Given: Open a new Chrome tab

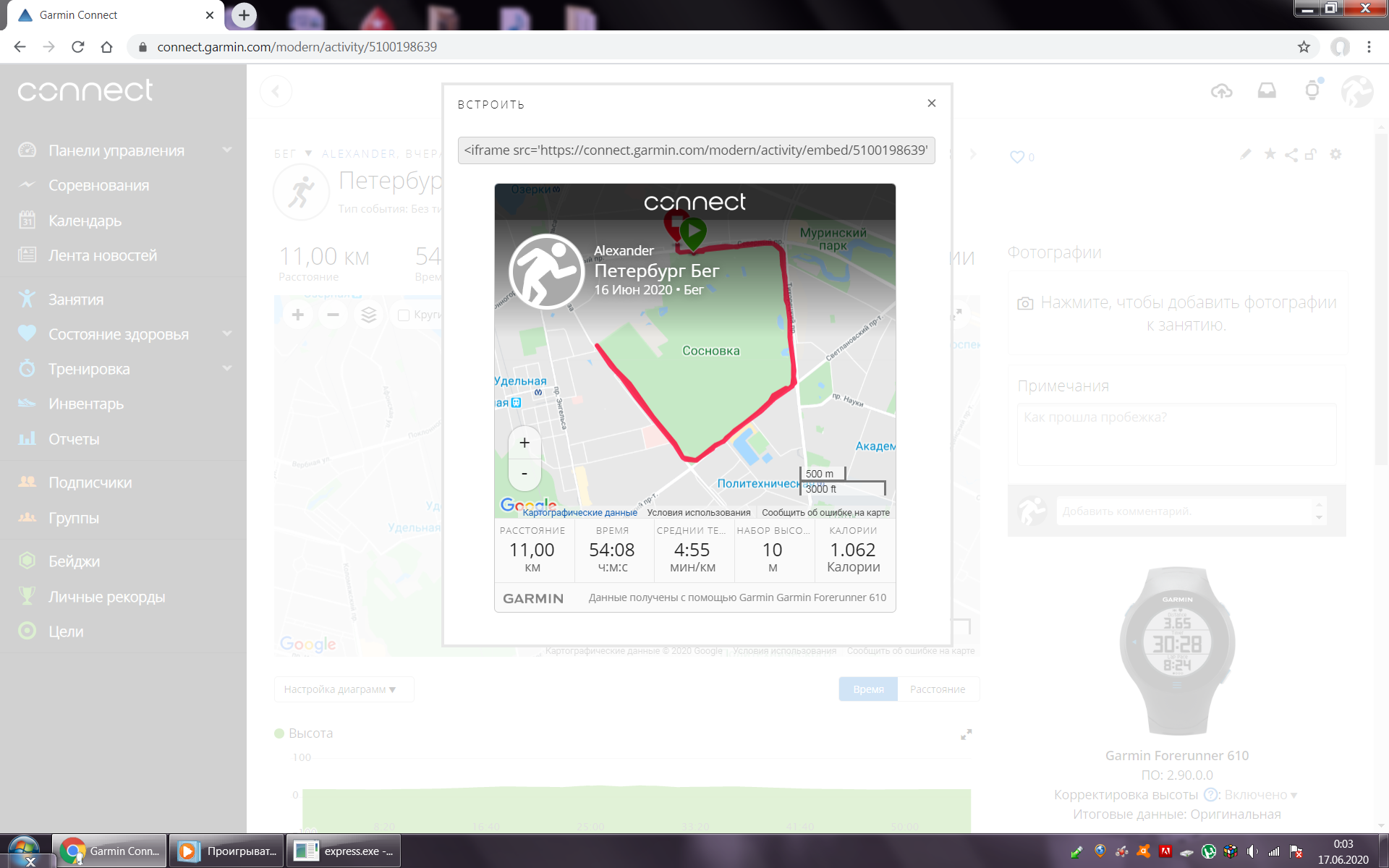Looking at the screenshot, I should coord(244,14).
